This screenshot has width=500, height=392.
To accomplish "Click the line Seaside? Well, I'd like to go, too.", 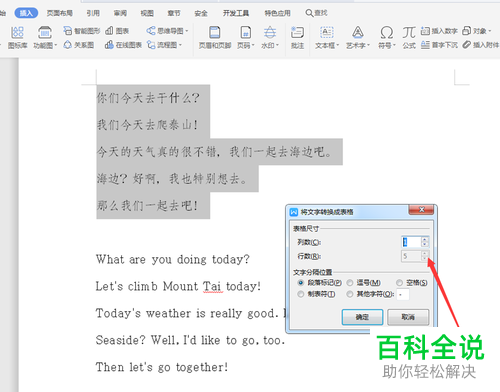I will 190,340.
